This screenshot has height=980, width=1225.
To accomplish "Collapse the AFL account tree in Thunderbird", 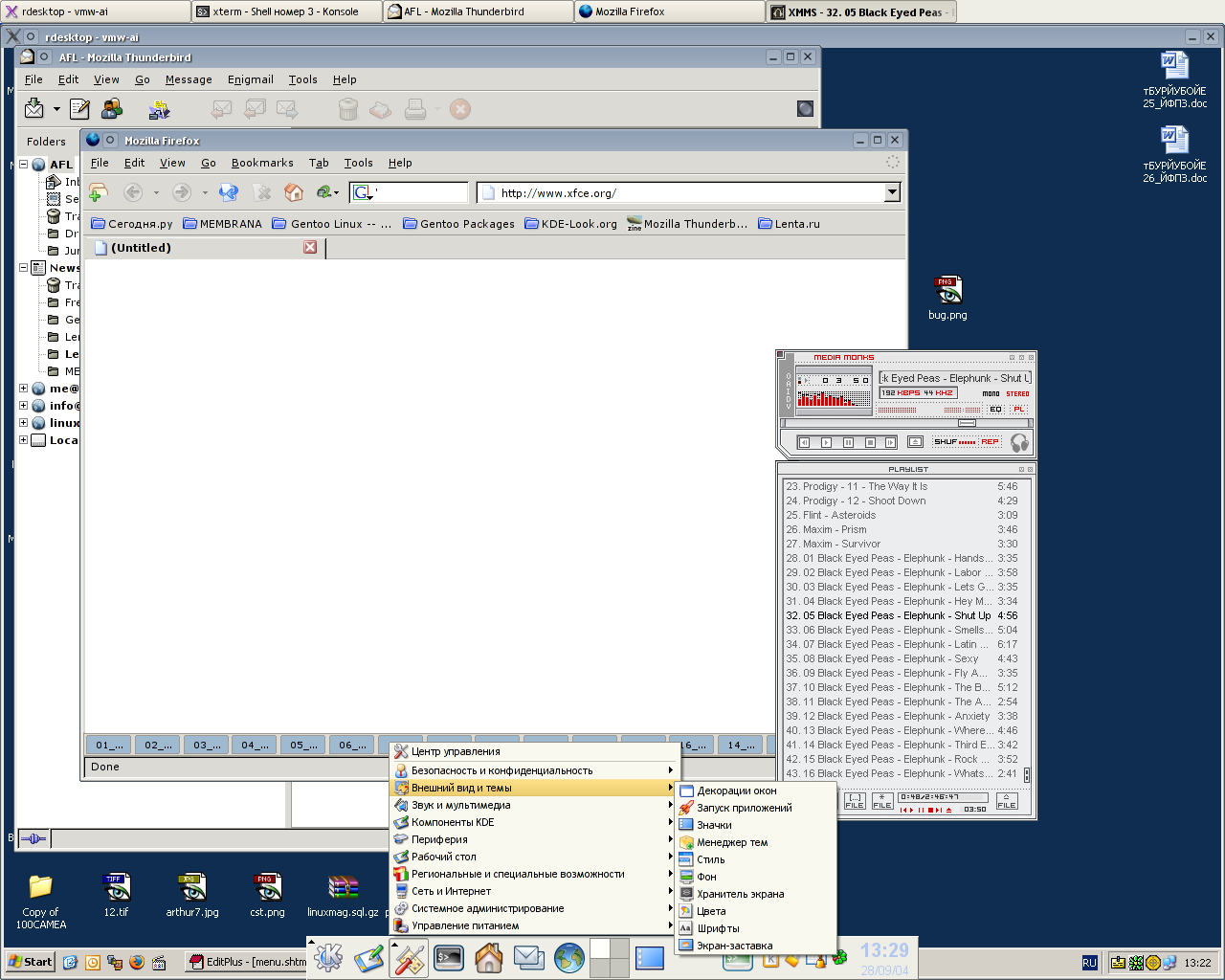I will point(23,165).
